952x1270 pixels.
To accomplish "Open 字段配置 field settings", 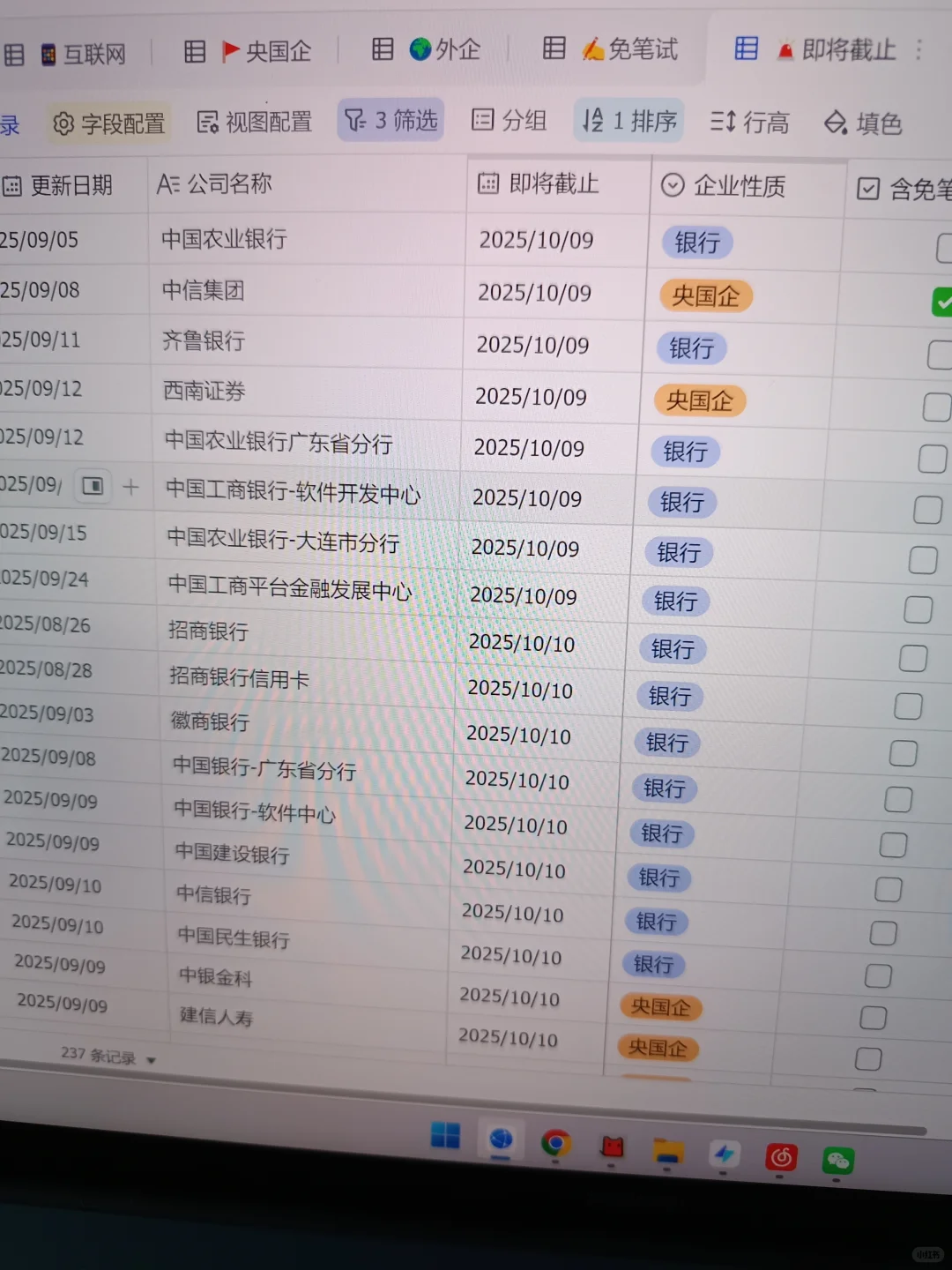I will click(109, 123).
